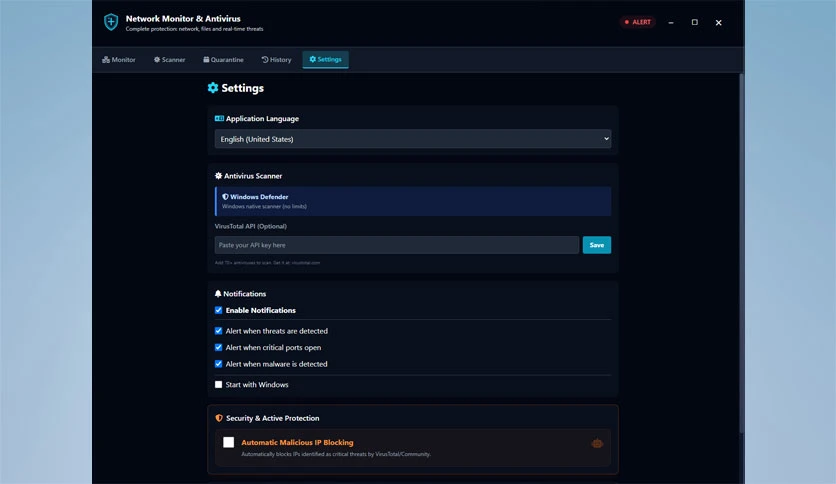This screenshot has height=484, width=836.
Task: Select the Settings tab
Action: click(x=325, y=59)
